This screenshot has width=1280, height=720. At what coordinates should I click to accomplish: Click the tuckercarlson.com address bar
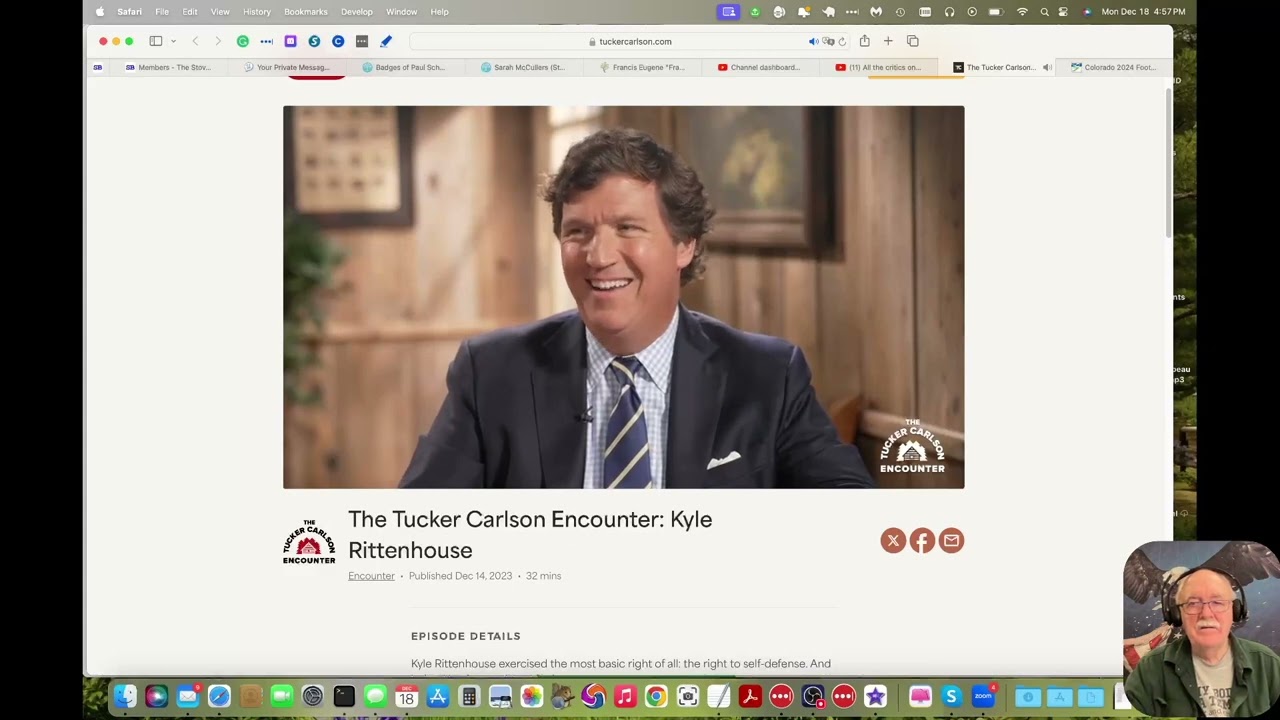[630, 41]
